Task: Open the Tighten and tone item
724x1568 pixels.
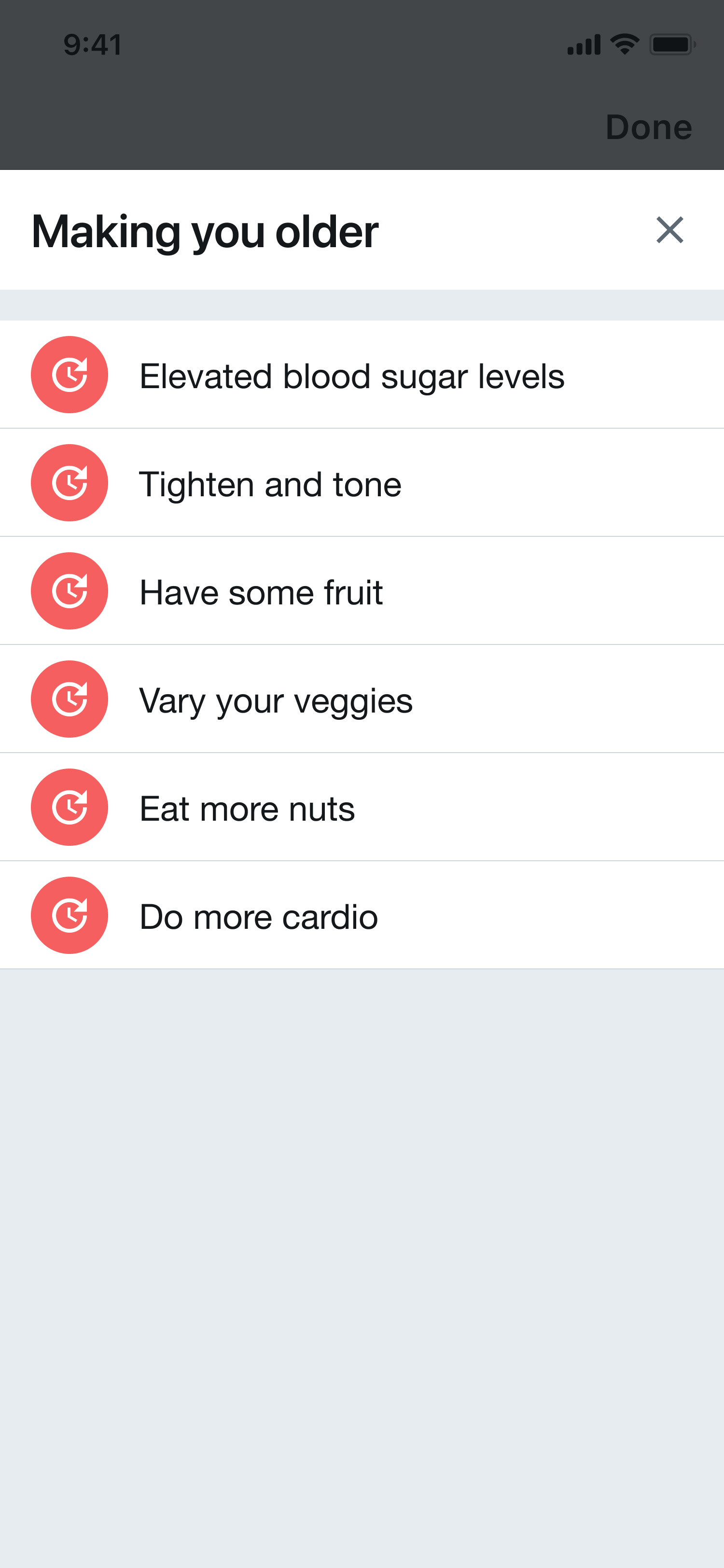Action: pyautogui.click(x=270, y=485)
